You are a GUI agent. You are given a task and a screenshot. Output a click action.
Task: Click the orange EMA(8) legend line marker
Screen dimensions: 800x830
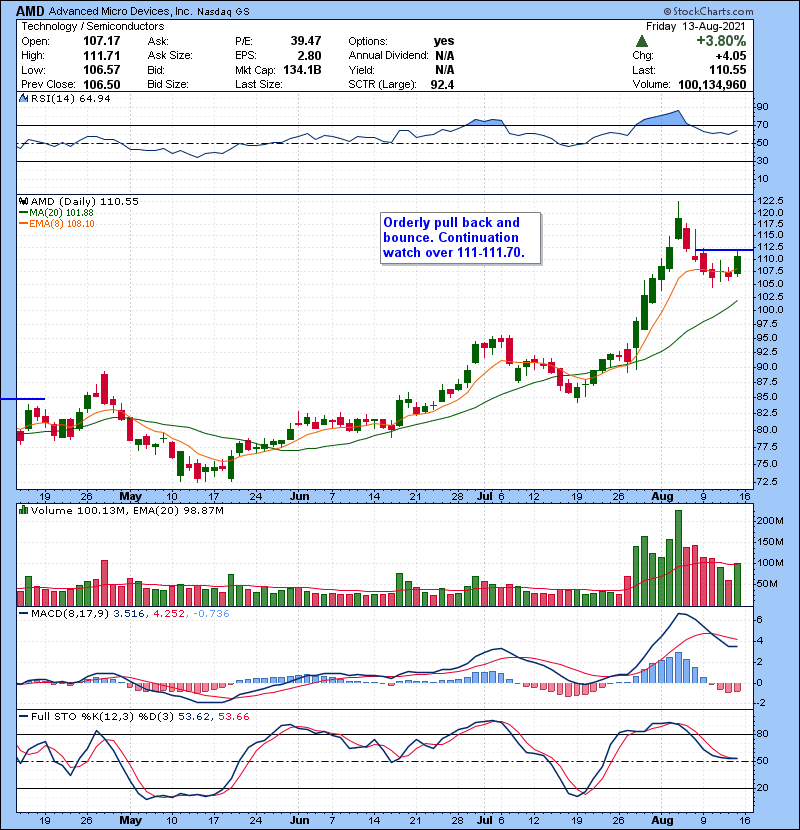[x=23, y=224]
